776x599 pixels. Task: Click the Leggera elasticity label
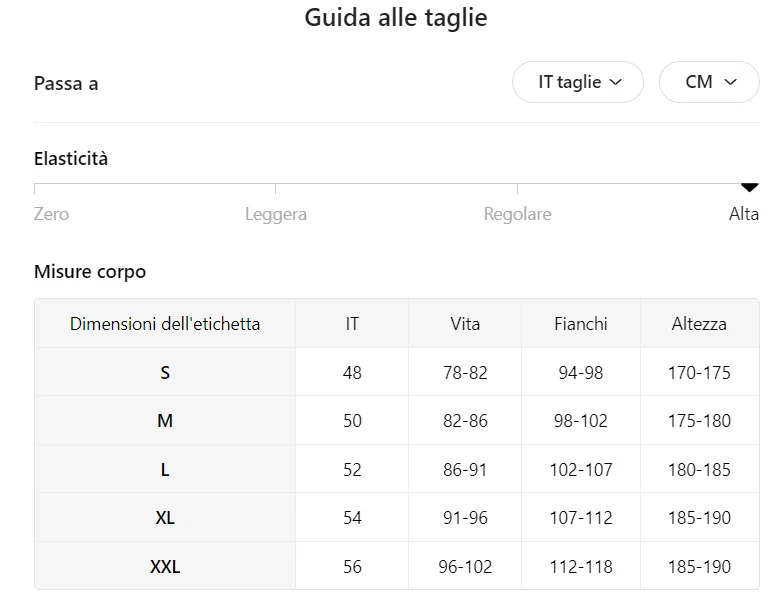point(275,214)
